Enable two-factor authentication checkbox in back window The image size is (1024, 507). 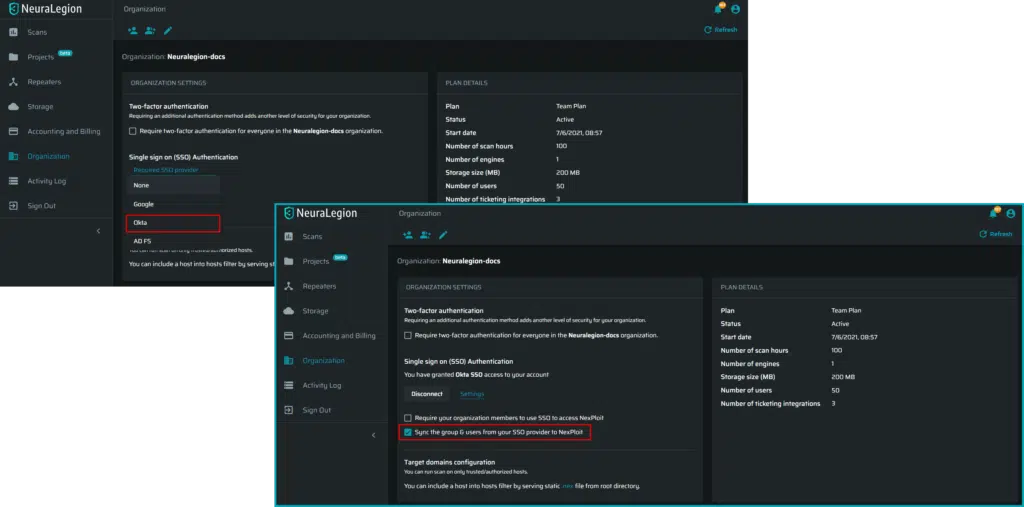[133, 131]
